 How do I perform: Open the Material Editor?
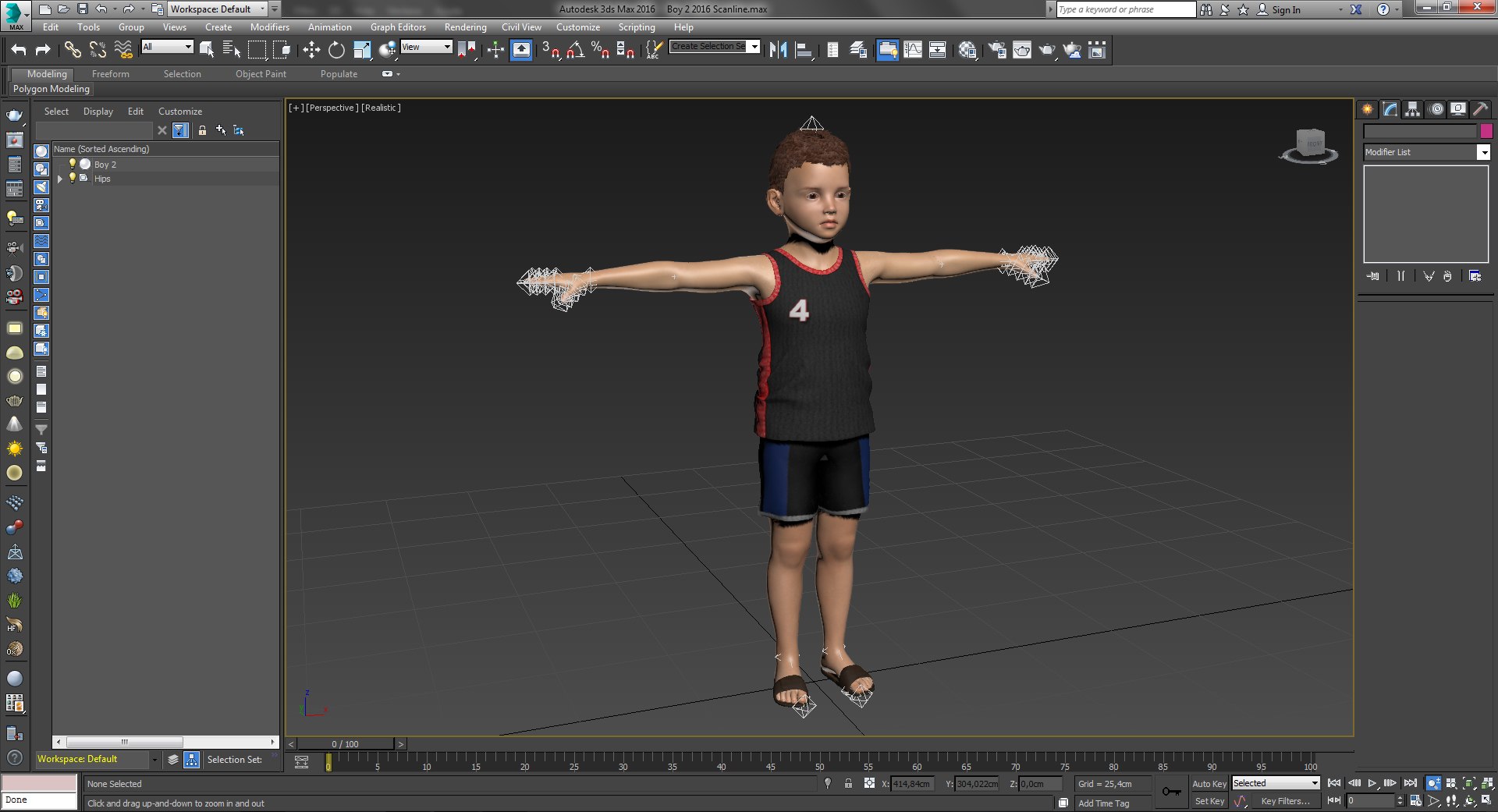point(968,50)
